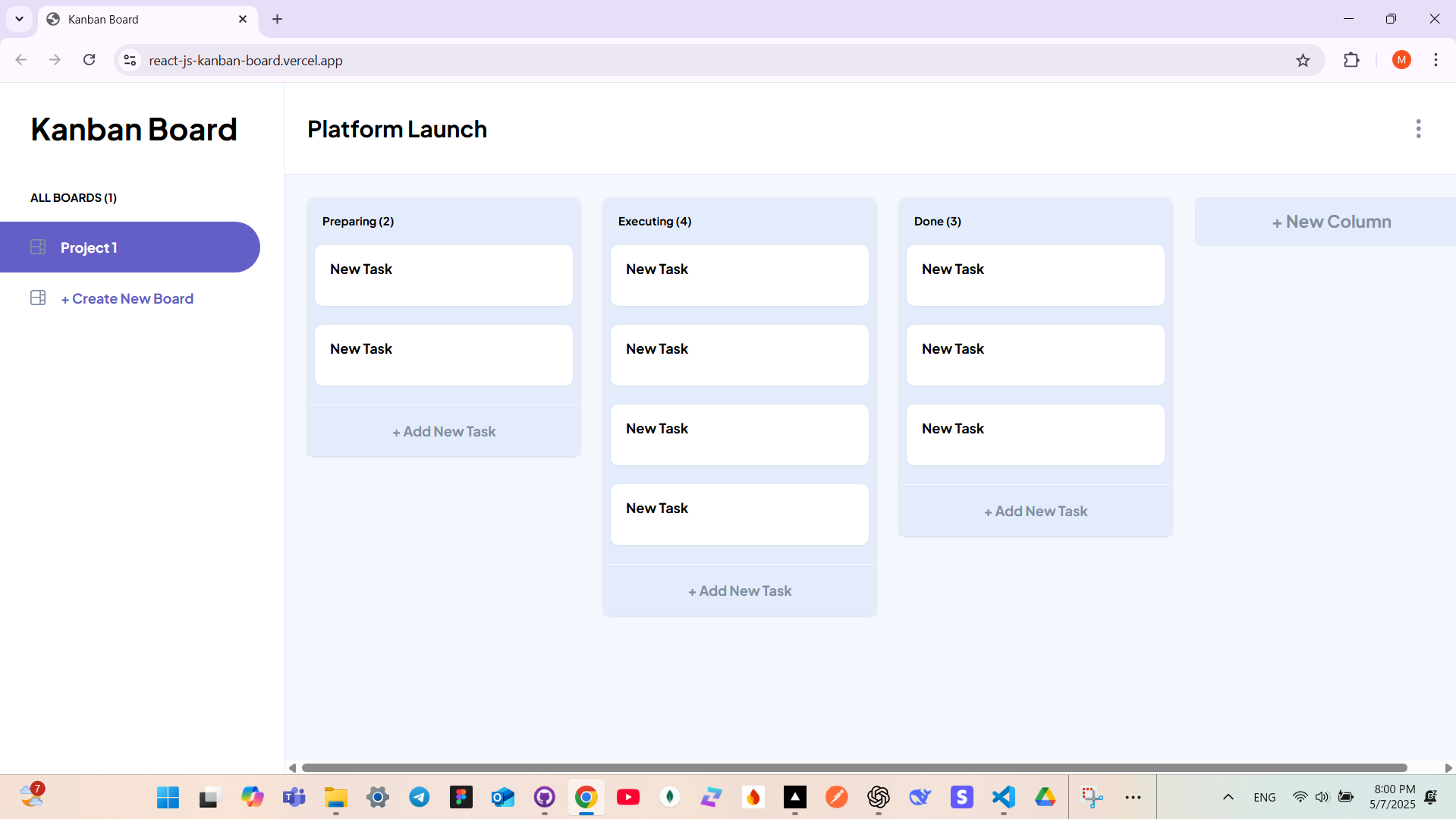Open Telegram from the taskbar
This screenshot has height=819, width=1456.
(x=419, y=797)
